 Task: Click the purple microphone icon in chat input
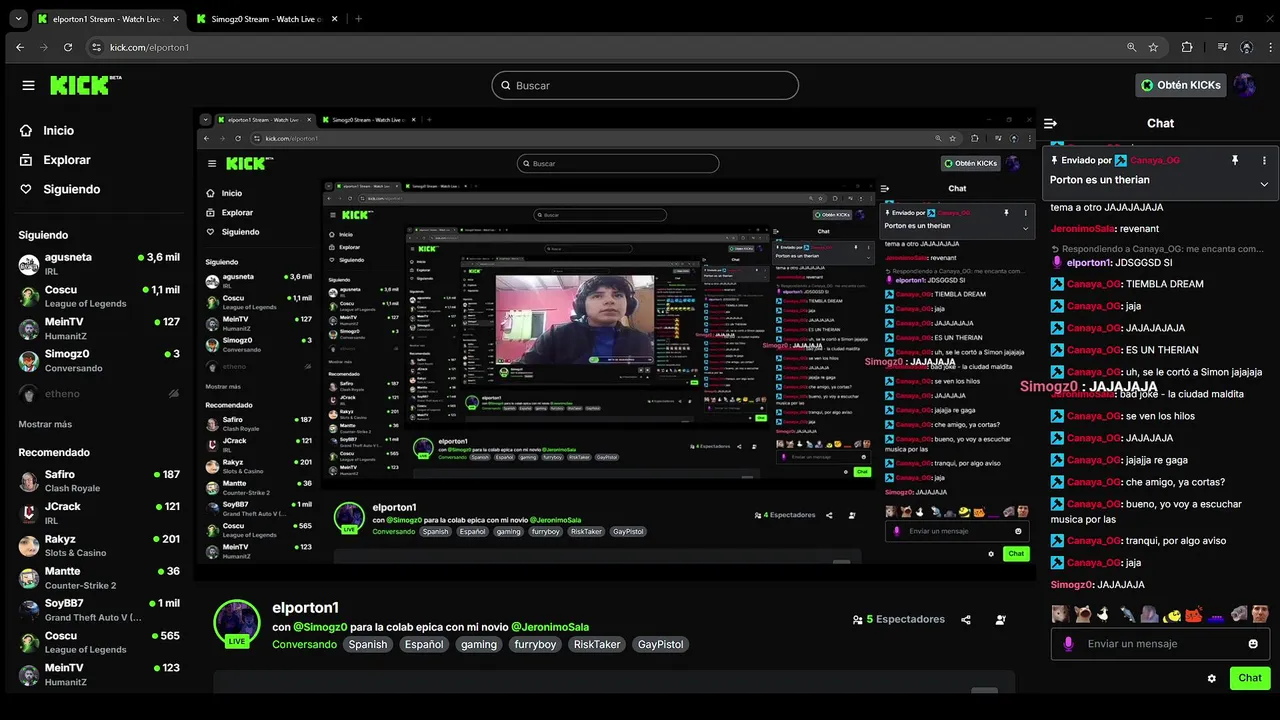pos(1068,644)
